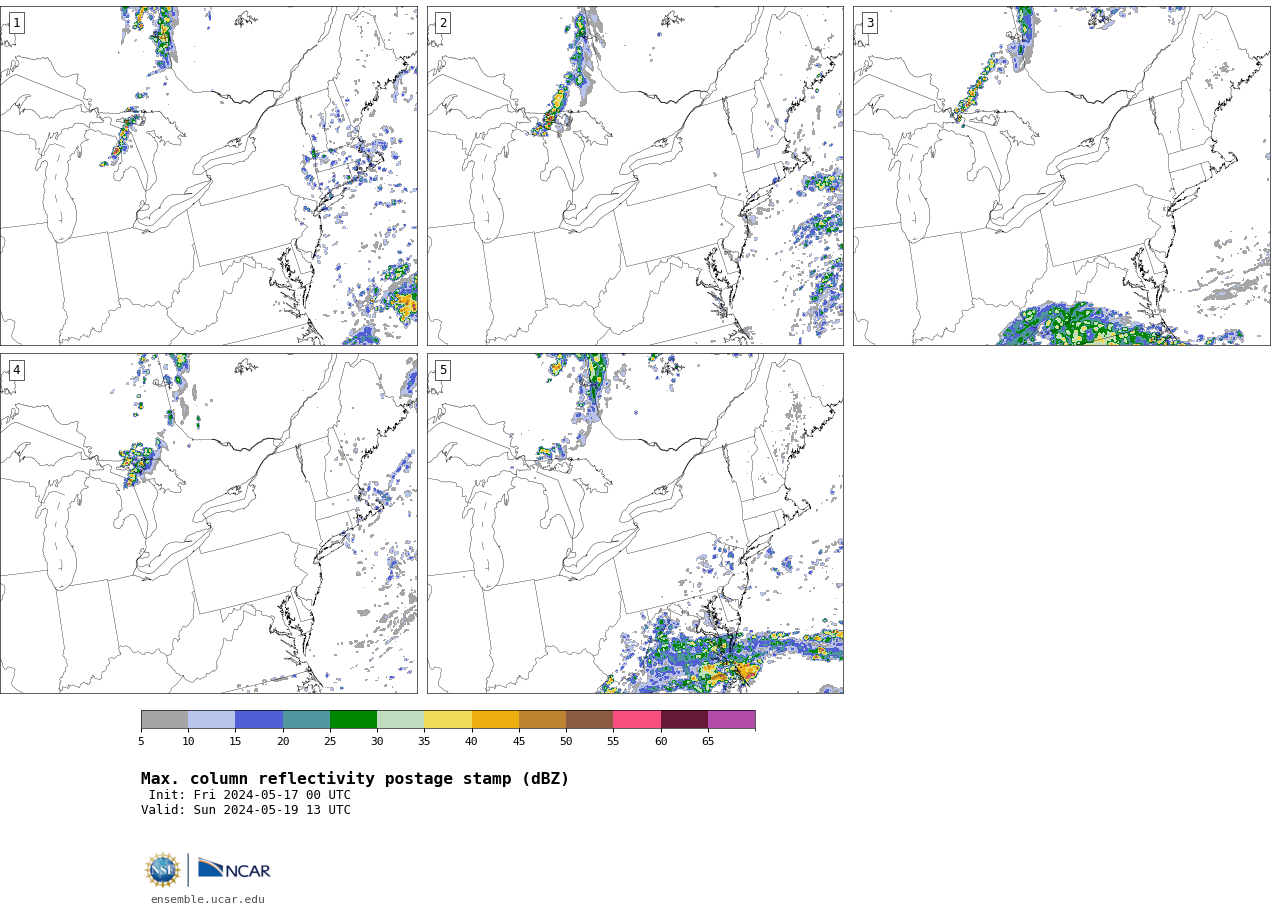Click the brown 50-55 dBZ swatch
Screen dimensions: 1280x910
589,720
